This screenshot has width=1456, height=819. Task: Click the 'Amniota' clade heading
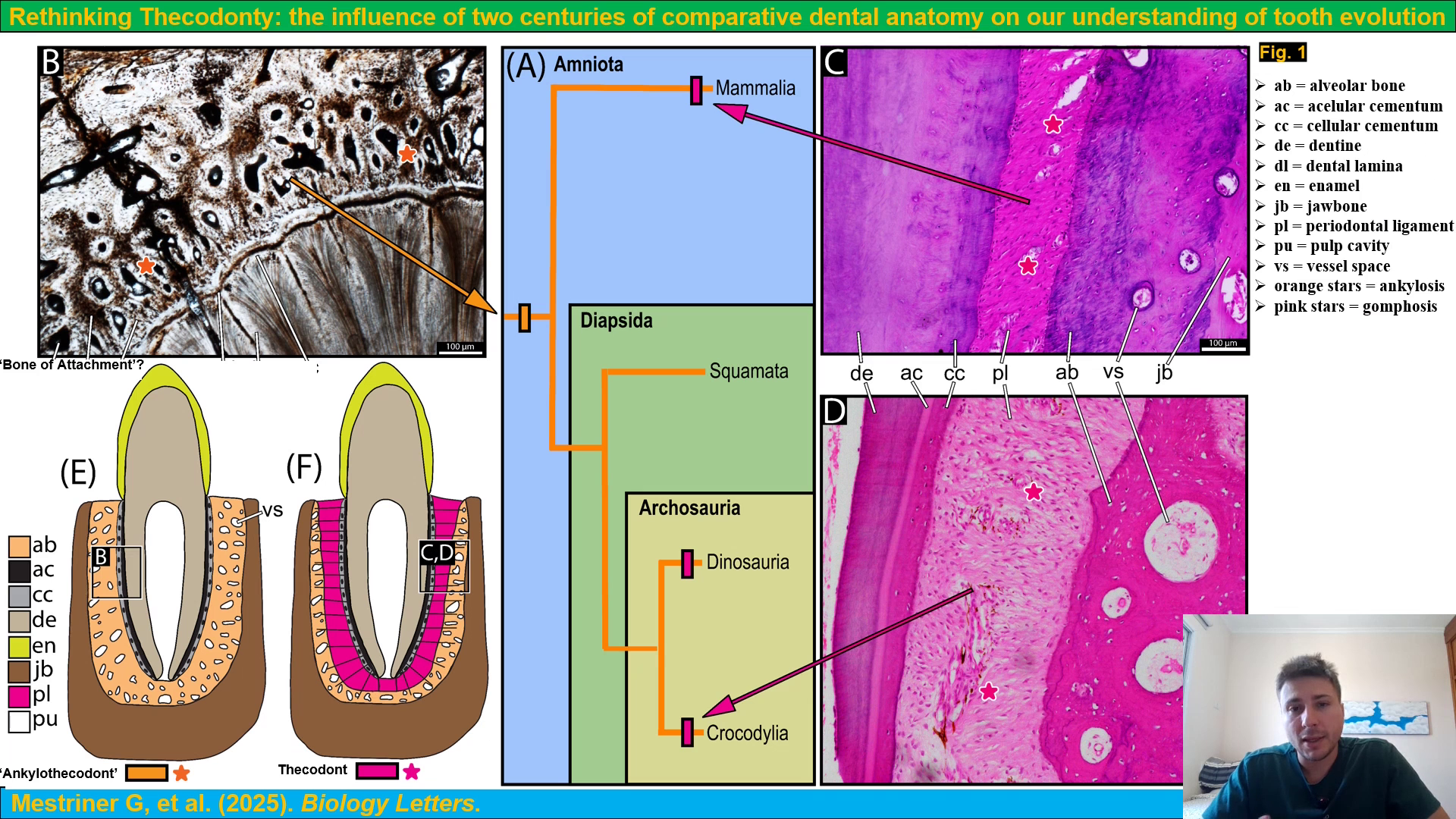(x=588, y=64)
